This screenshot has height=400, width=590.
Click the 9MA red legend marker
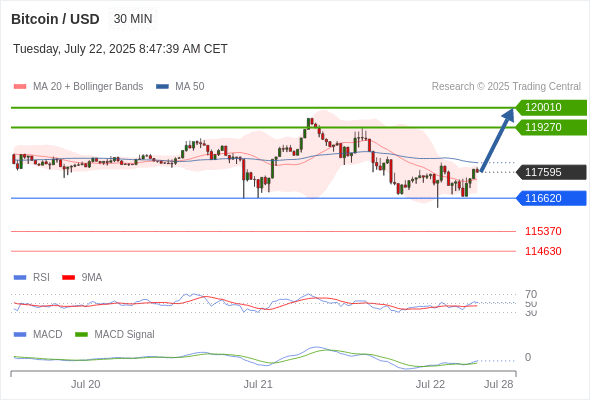(68, 278)
